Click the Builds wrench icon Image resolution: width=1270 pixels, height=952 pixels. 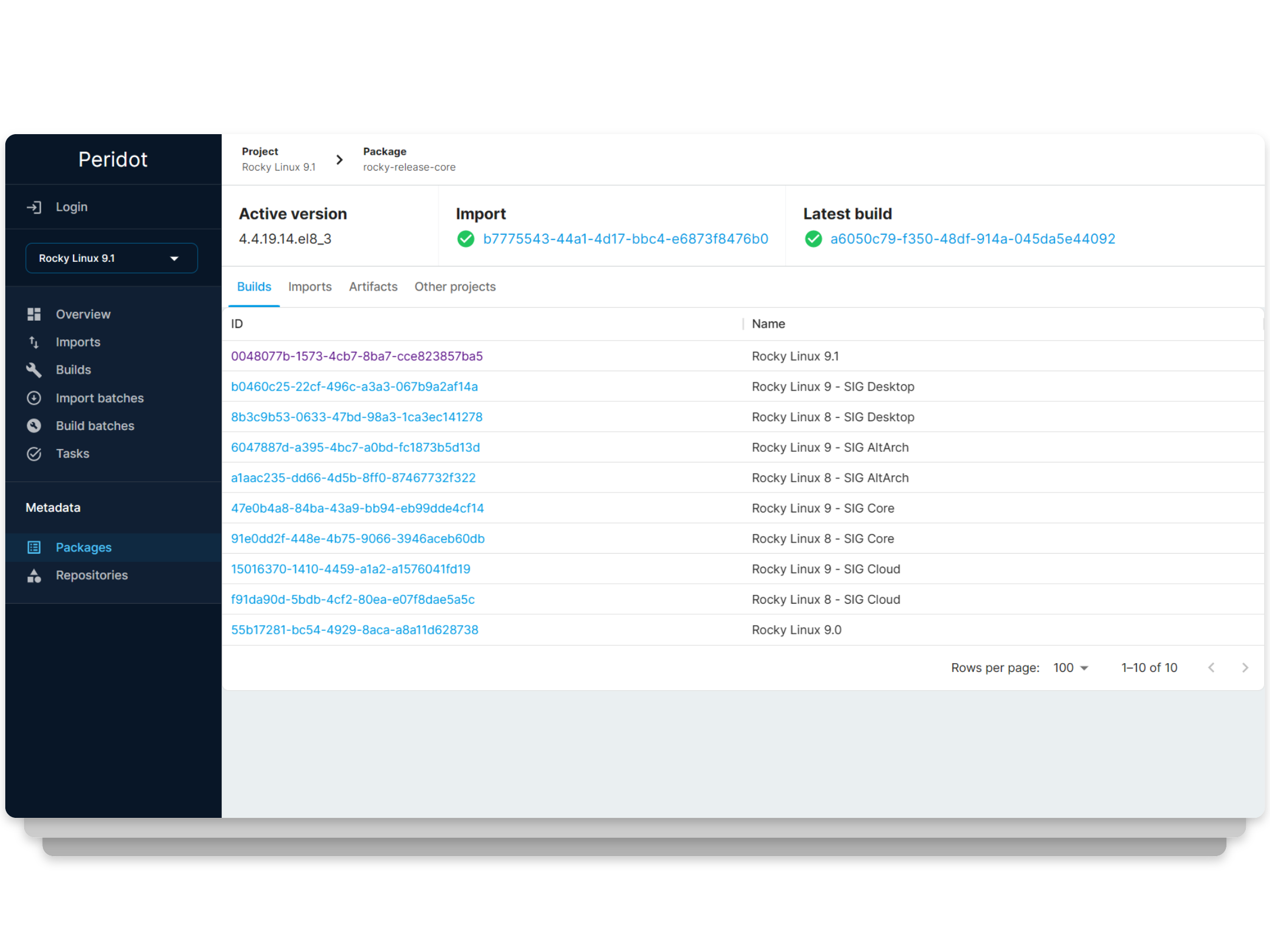pos(34,370)
